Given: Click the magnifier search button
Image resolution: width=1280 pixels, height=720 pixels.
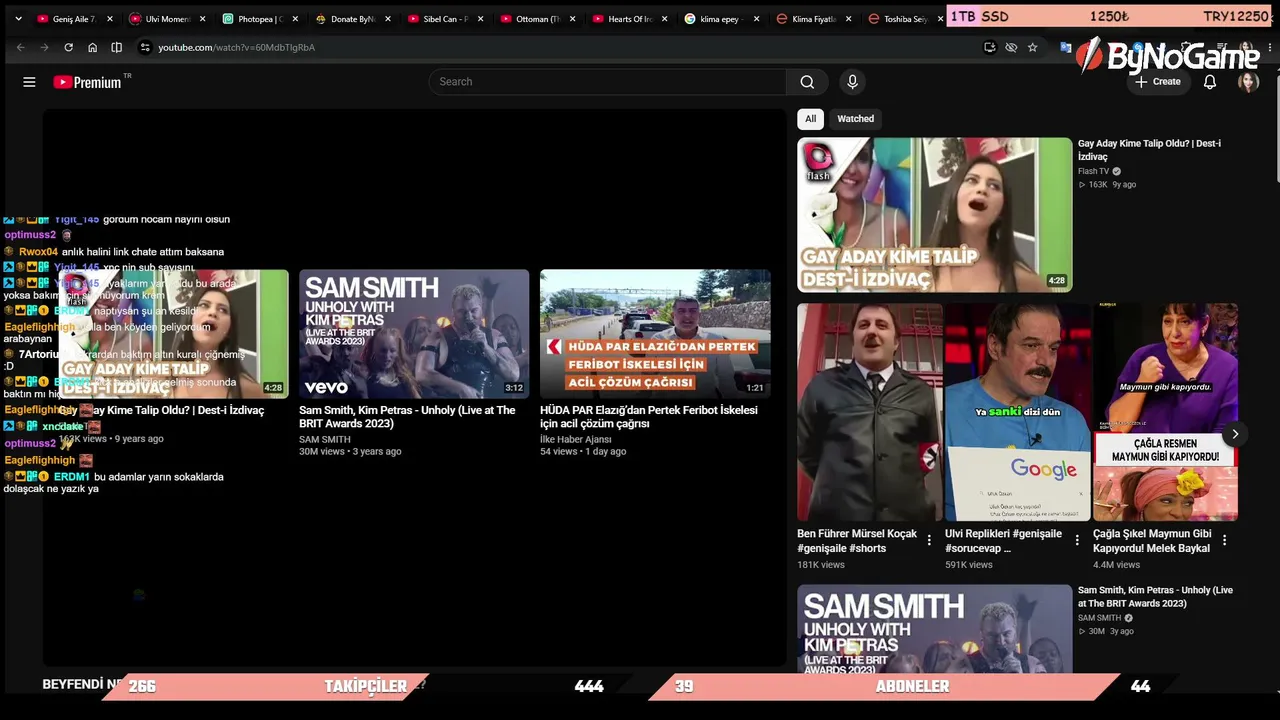Looking at the screenshot, I should 807,82.
